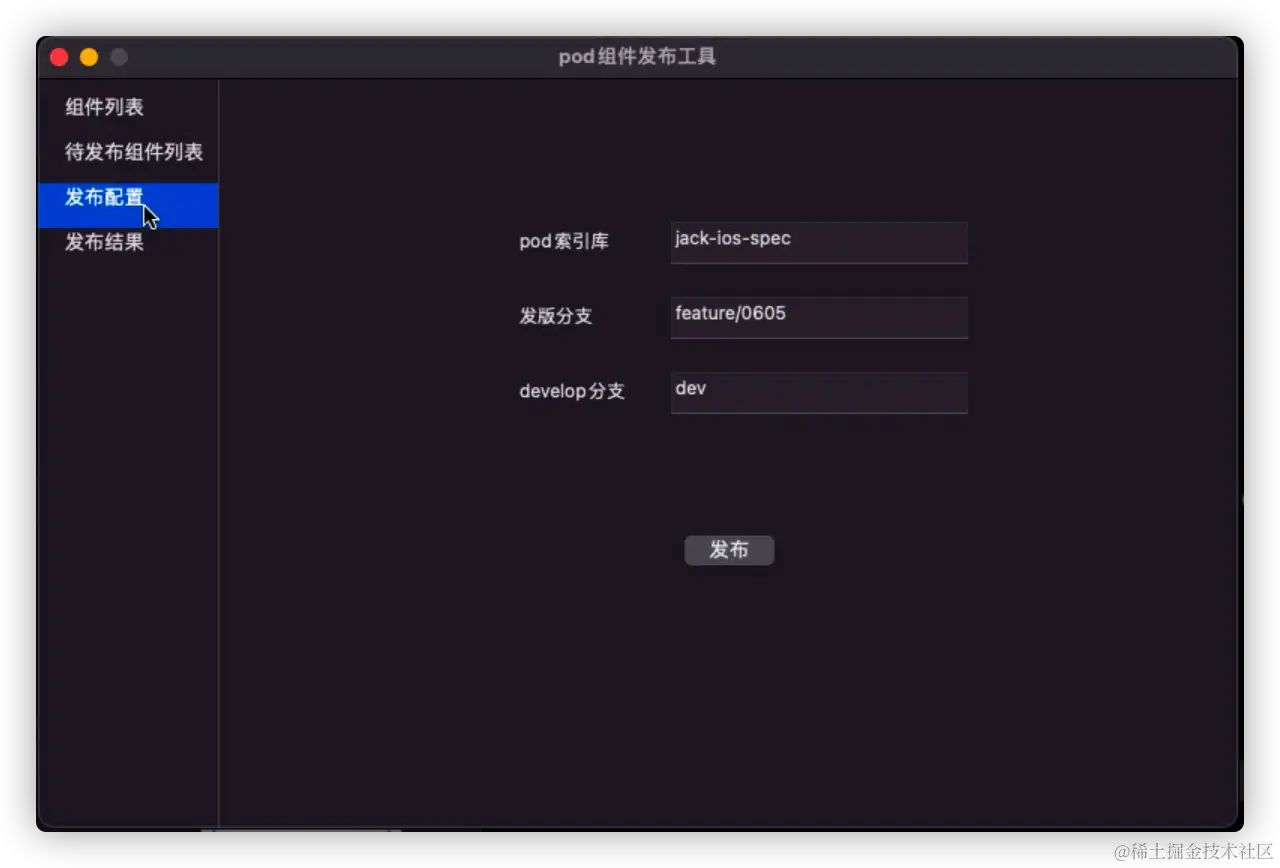Select 待发布组件列表 in the sidebar
The image size is (1280, 868).
(128, 152)
